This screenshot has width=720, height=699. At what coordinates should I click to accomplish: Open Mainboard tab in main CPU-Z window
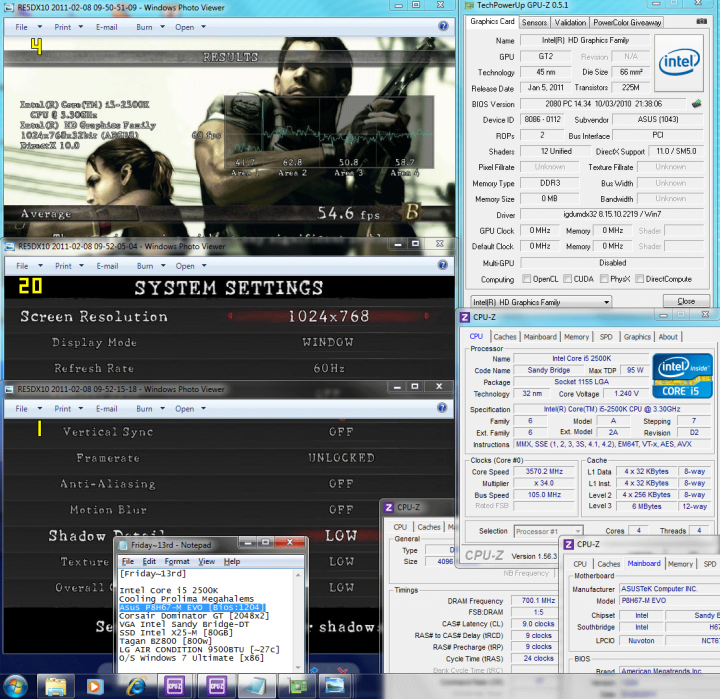coord(540,337)
